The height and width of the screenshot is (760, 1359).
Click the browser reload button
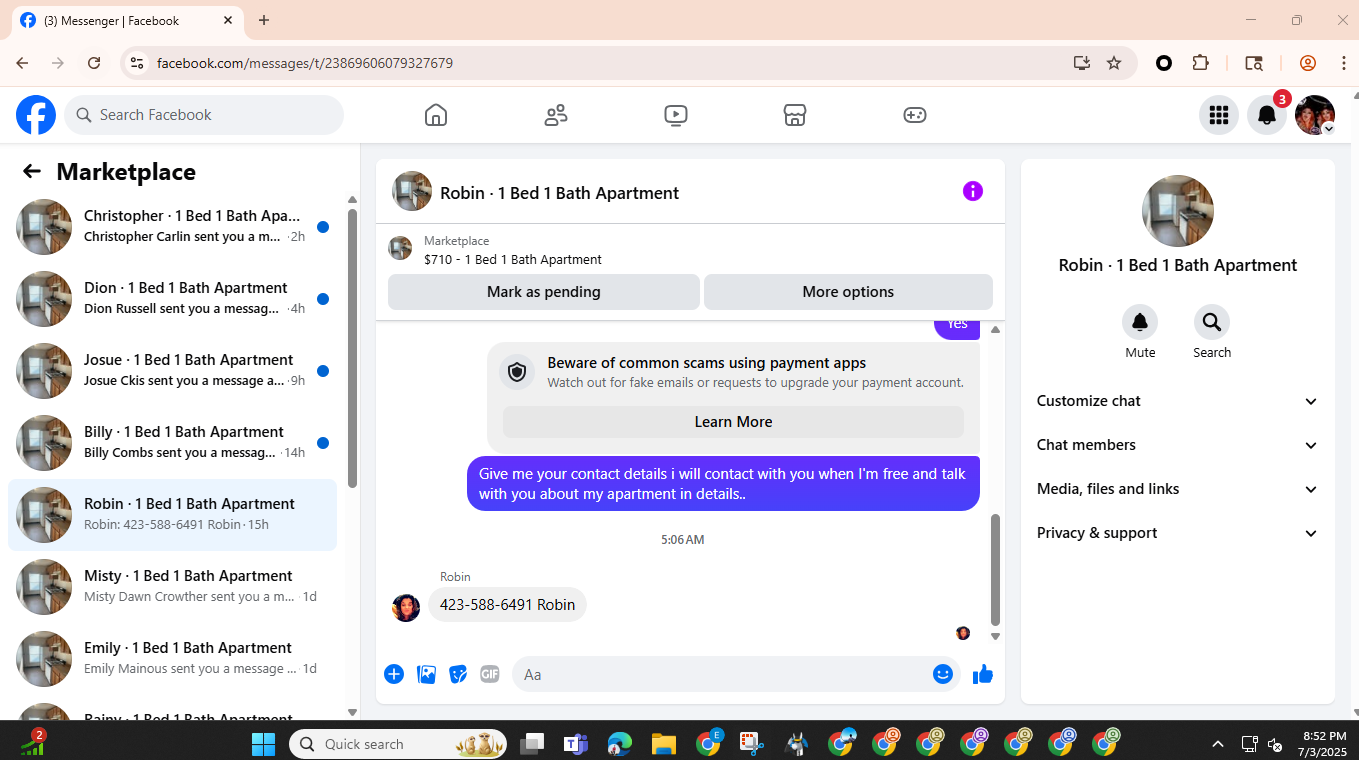(x=94, y=63)
